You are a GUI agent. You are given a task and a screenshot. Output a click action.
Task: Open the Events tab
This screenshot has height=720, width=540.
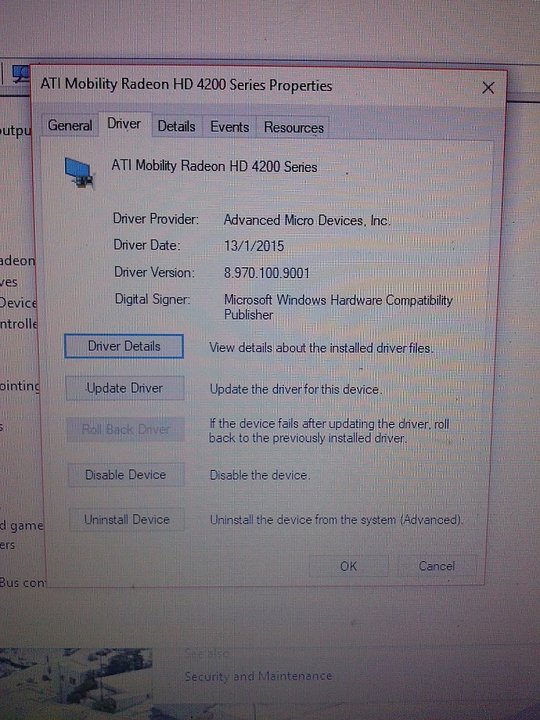tap(230, 127)
